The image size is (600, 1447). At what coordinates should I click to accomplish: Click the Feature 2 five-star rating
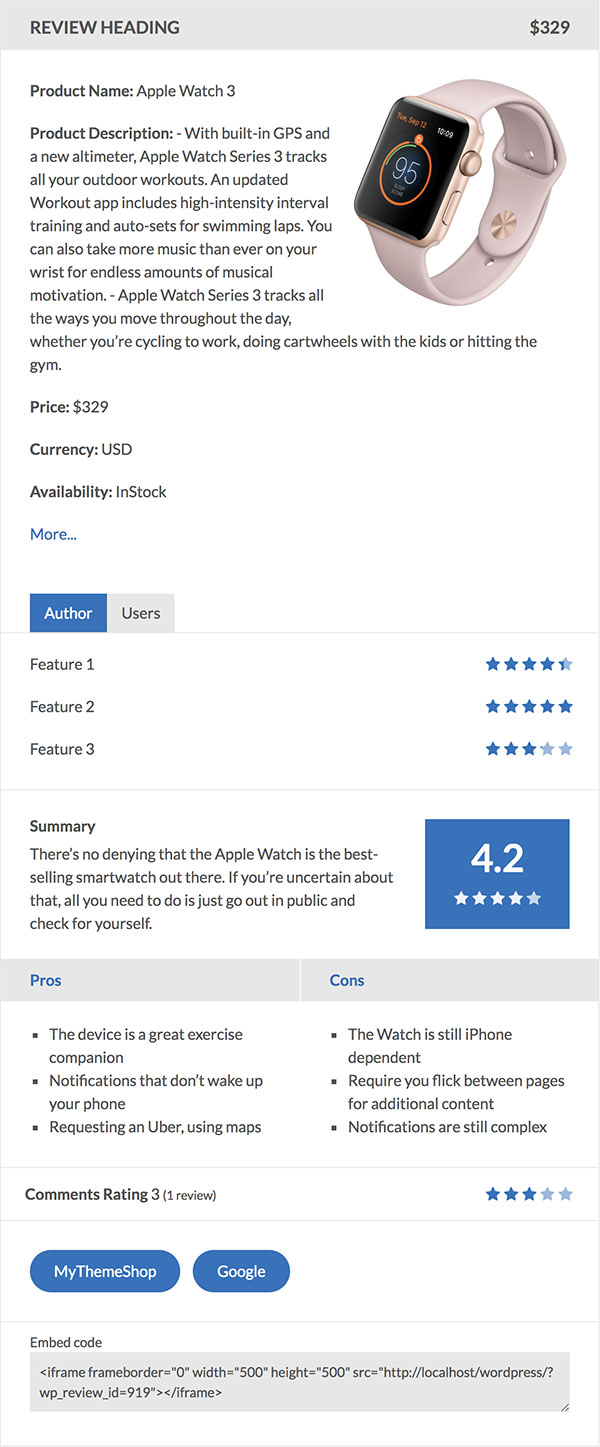(529, 706)
